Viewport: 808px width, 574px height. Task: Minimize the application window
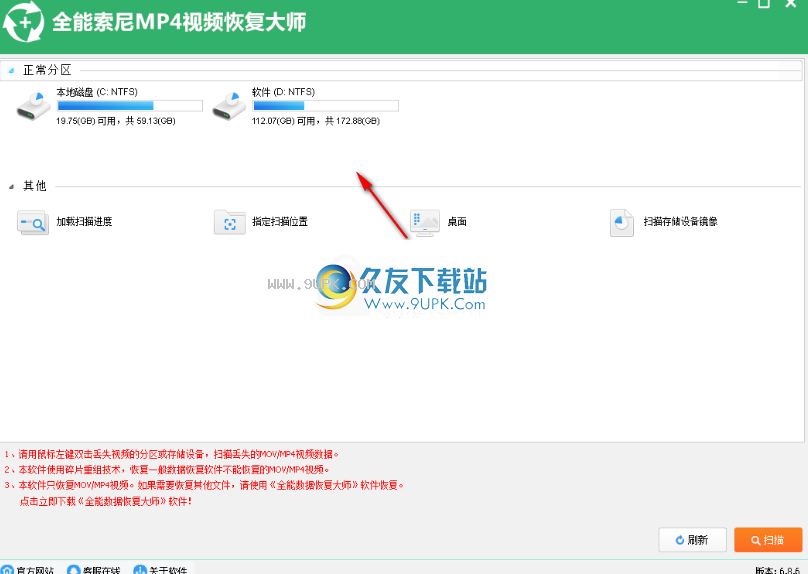click(x=742, y=3)
